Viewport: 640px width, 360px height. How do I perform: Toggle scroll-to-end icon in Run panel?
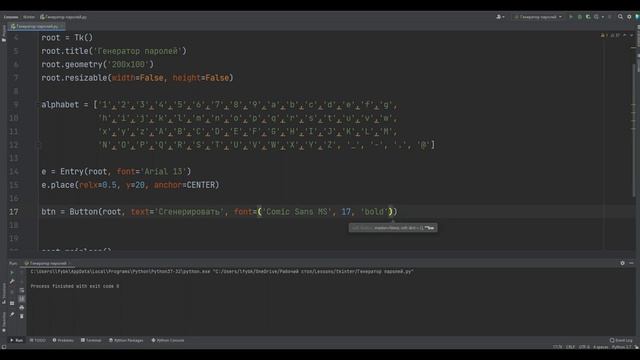[x=22, y=299]
